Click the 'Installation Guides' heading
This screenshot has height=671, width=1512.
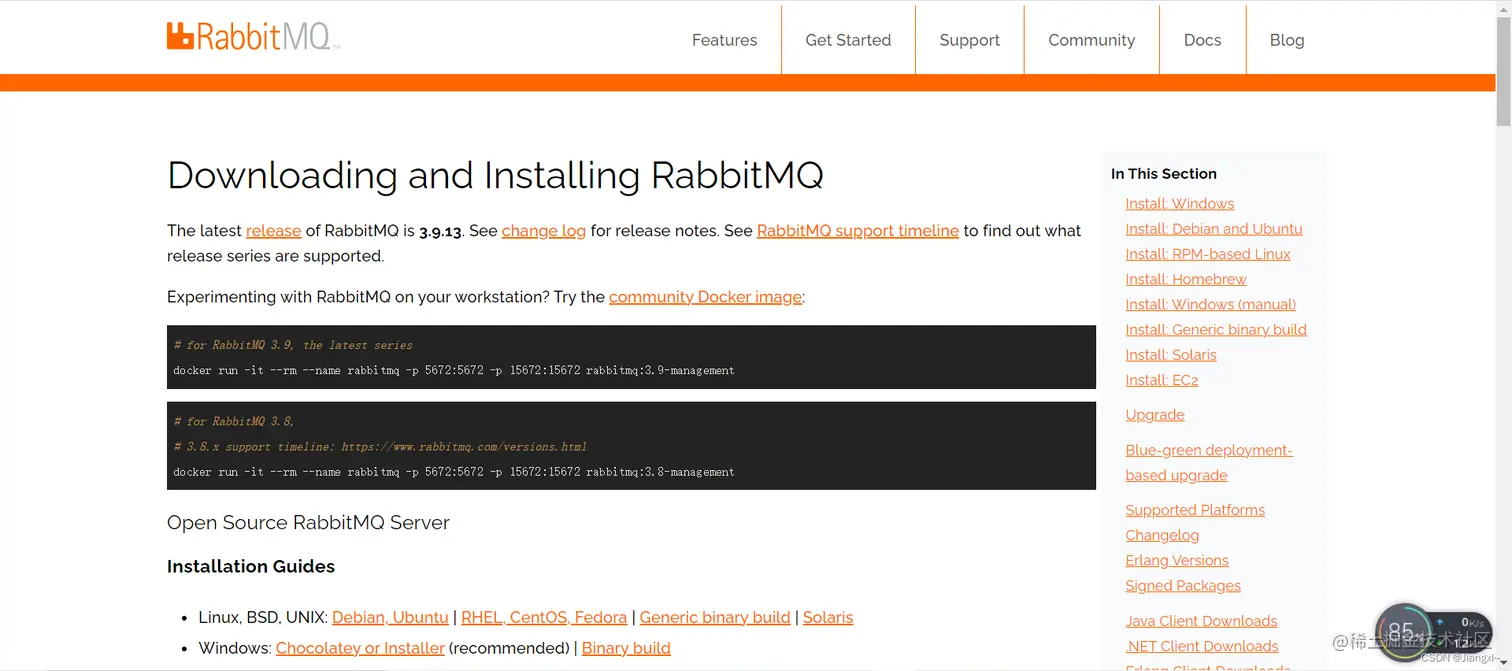(251, 567)
